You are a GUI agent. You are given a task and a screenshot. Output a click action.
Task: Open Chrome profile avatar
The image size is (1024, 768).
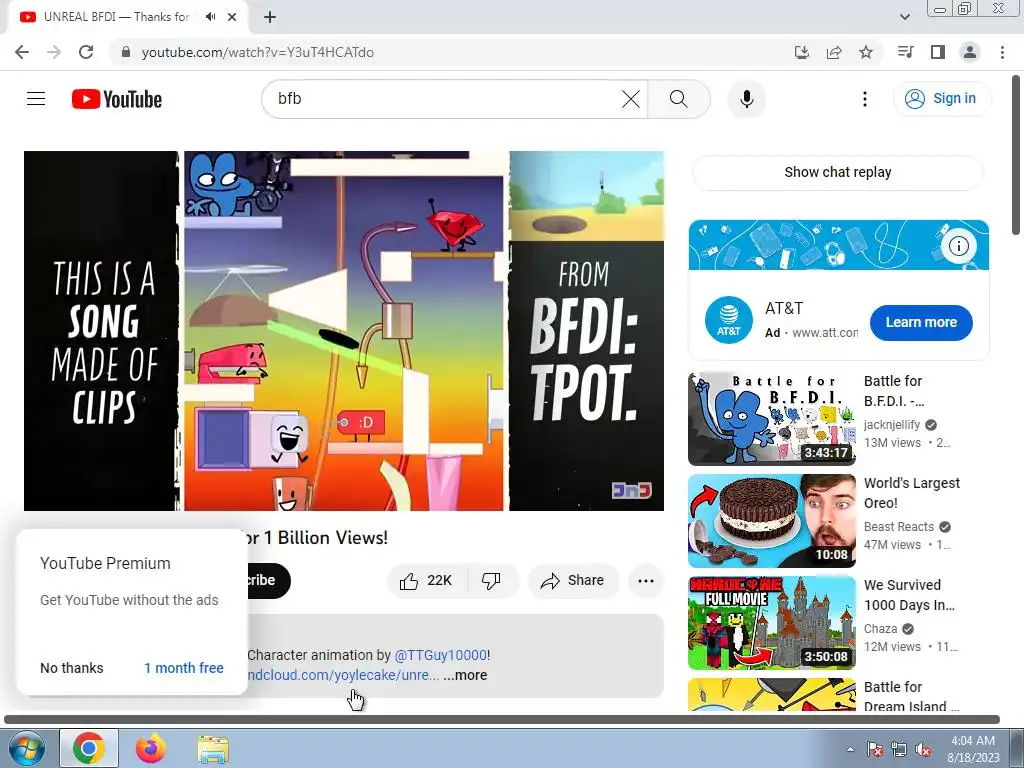coord(970,52)
